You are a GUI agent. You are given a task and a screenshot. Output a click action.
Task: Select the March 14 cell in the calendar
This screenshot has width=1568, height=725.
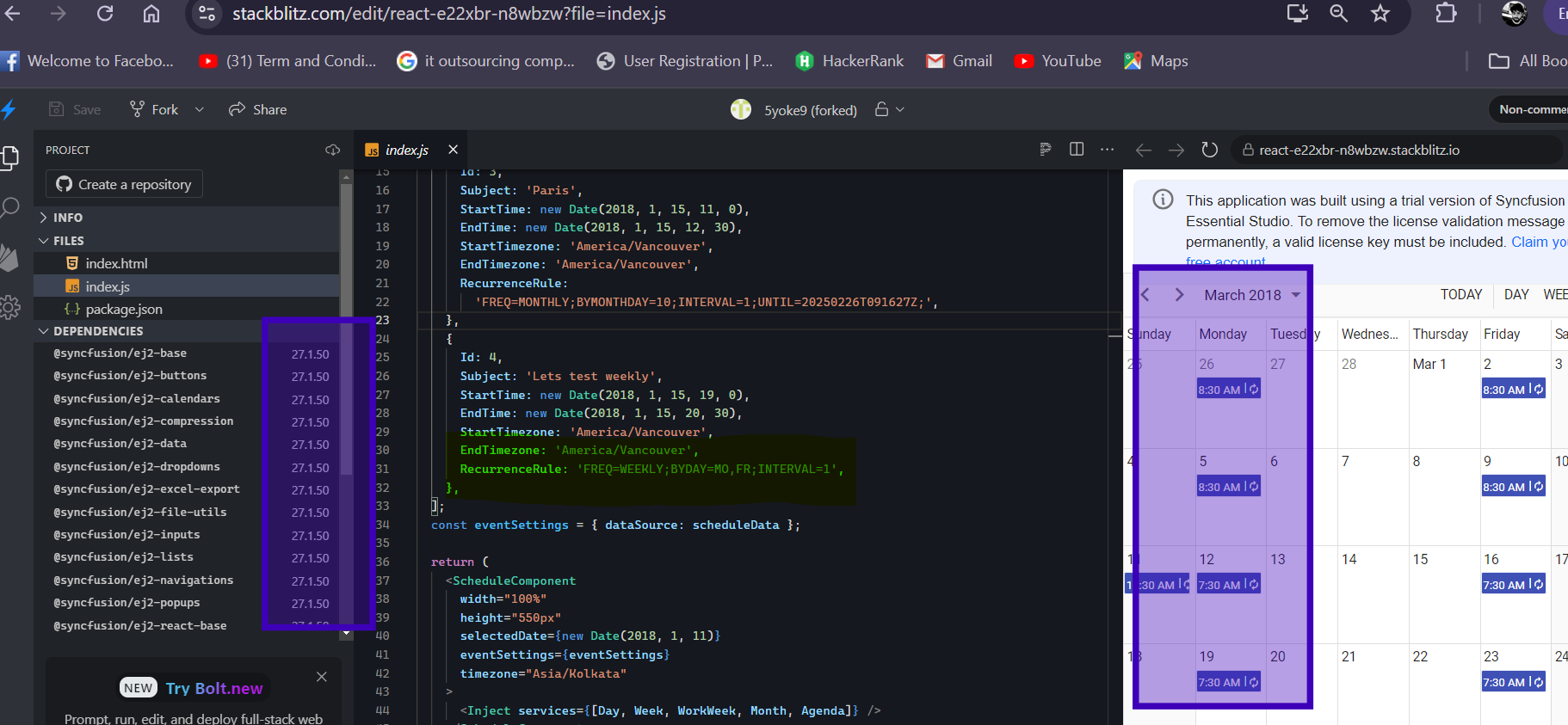coord(1373,593)
